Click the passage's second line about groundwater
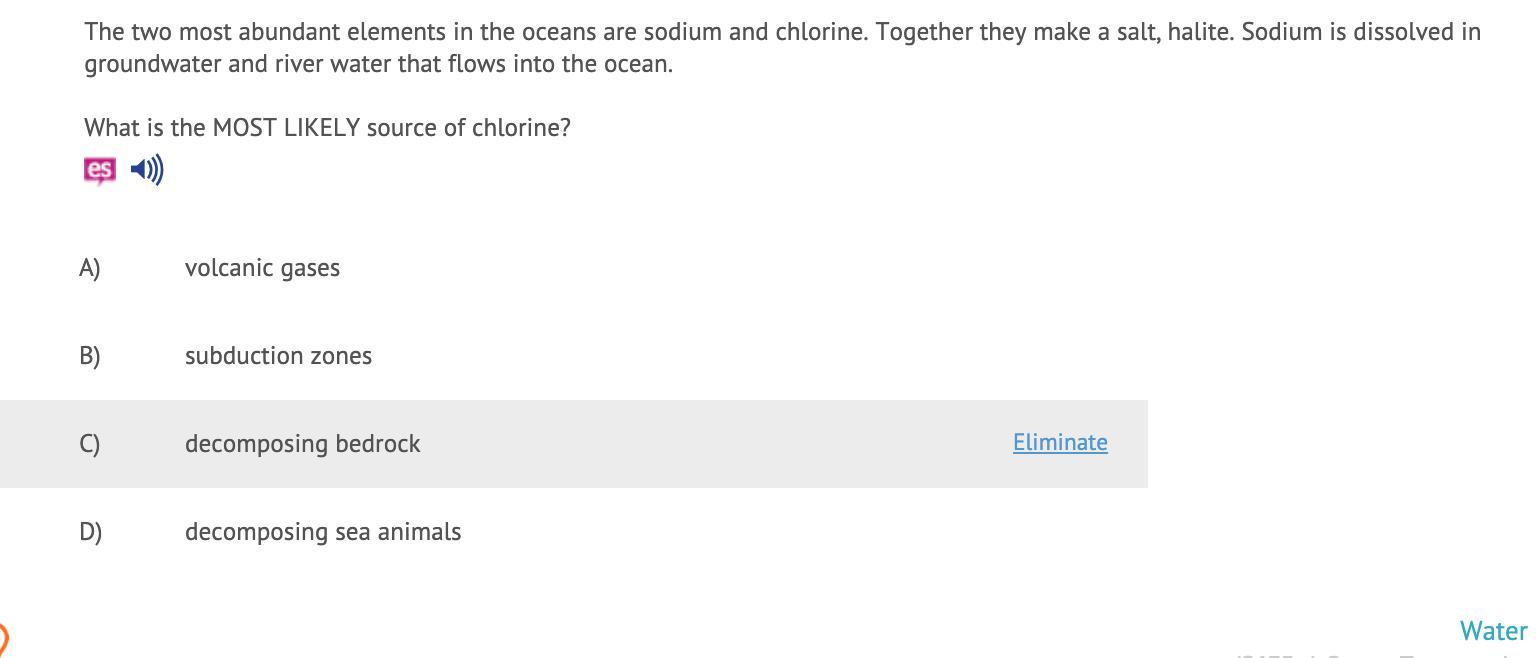 click(x=378, y=64)
